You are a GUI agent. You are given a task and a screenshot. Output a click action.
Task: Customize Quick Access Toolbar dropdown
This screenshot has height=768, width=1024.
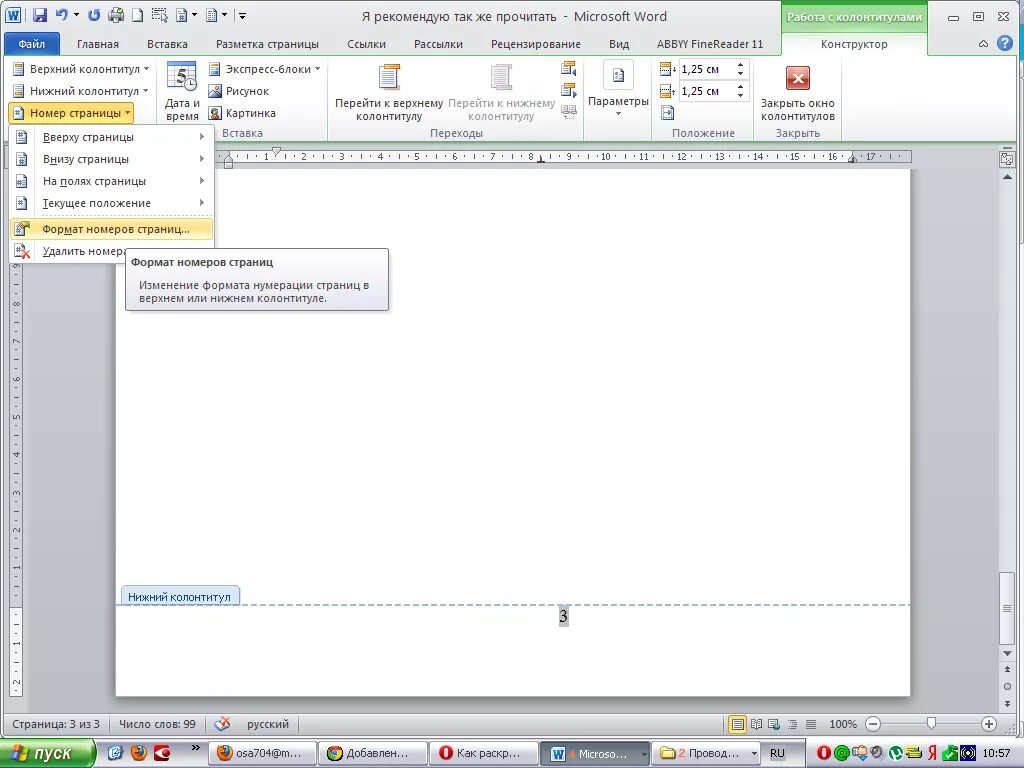tap(242, 15)
